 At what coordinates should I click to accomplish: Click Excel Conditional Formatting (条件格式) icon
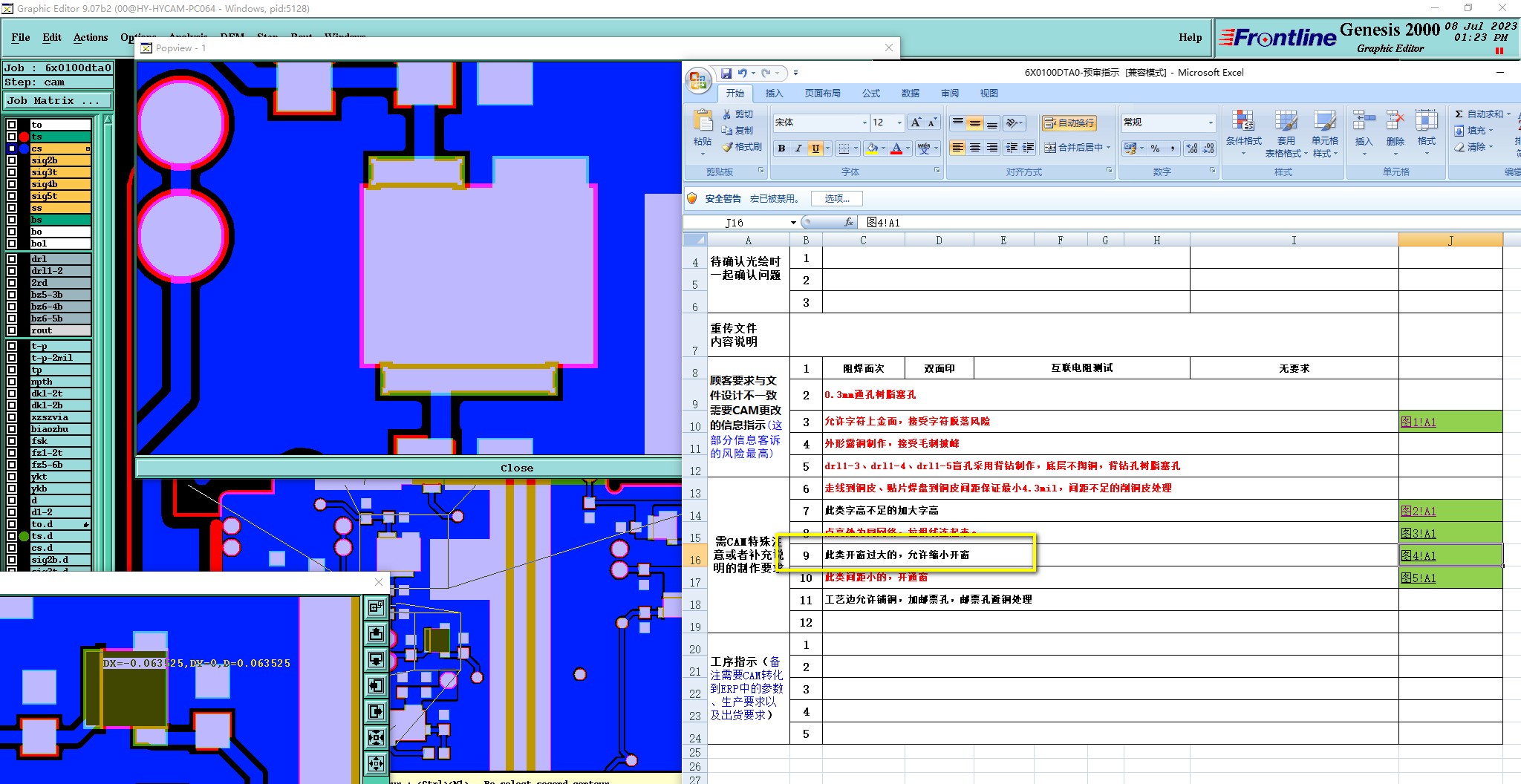[x=1243, y=121]
